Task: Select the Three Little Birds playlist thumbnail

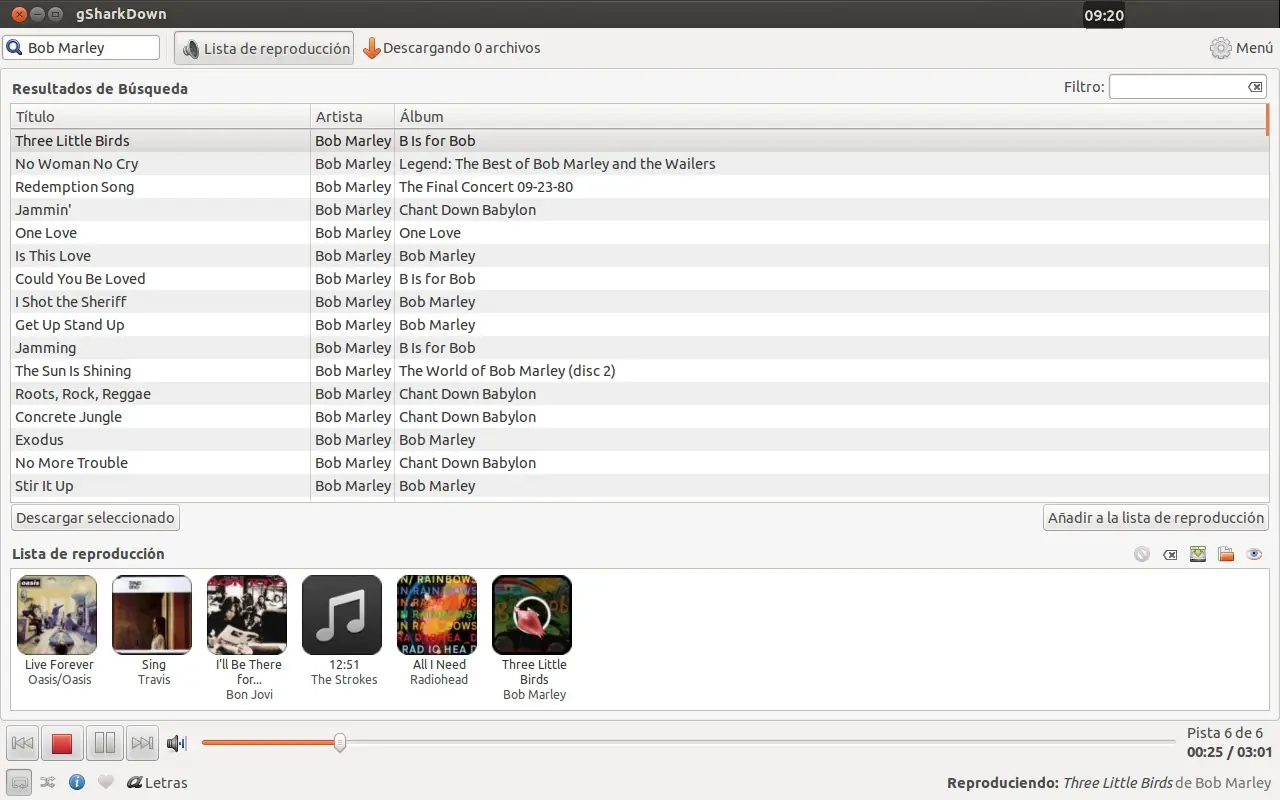Action: (x=532, y=615)
